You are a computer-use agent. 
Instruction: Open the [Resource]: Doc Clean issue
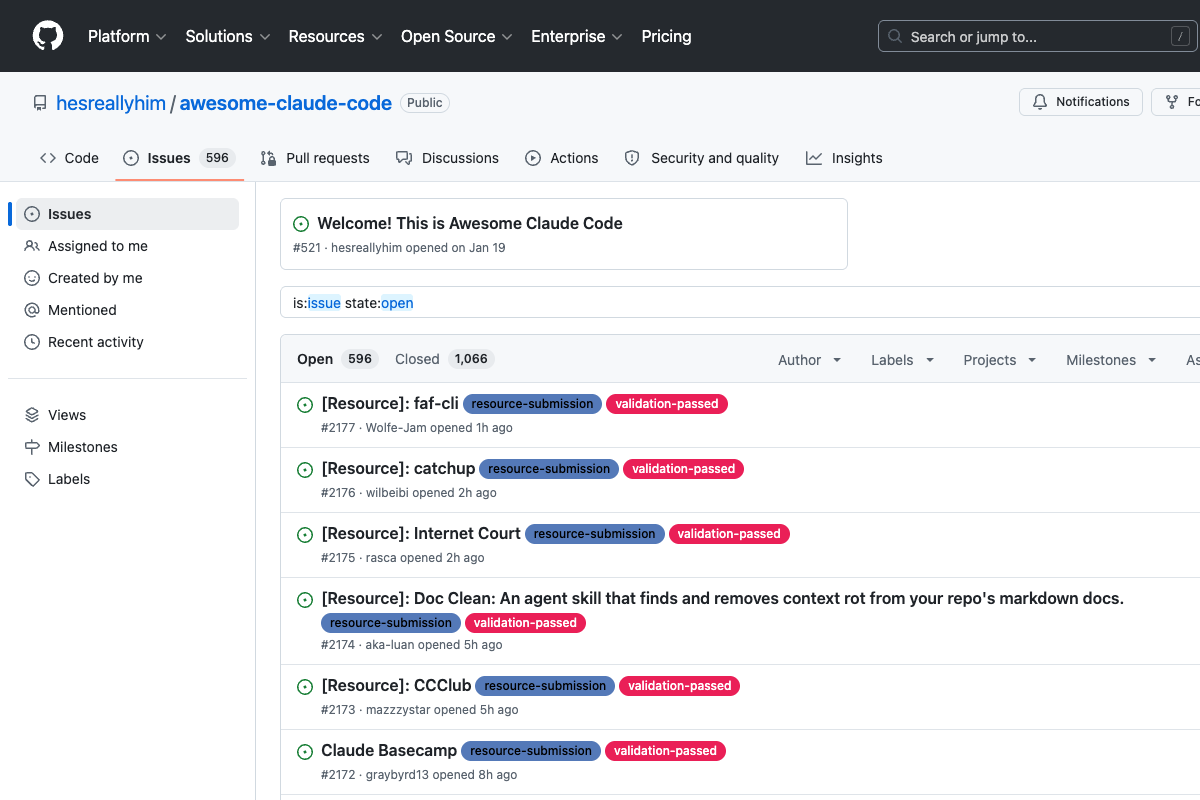click(x=723, y=598)
